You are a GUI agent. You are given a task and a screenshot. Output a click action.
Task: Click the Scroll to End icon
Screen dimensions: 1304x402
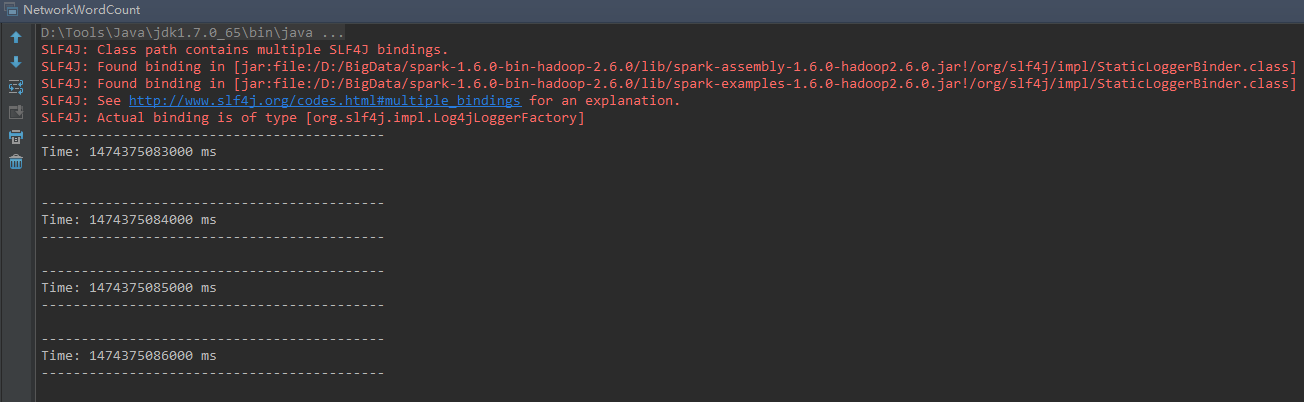(16, 112)
